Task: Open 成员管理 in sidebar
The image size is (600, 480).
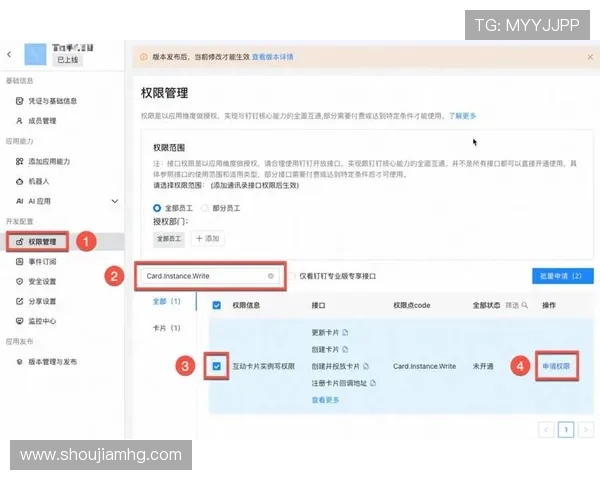Action: [36, 121]
